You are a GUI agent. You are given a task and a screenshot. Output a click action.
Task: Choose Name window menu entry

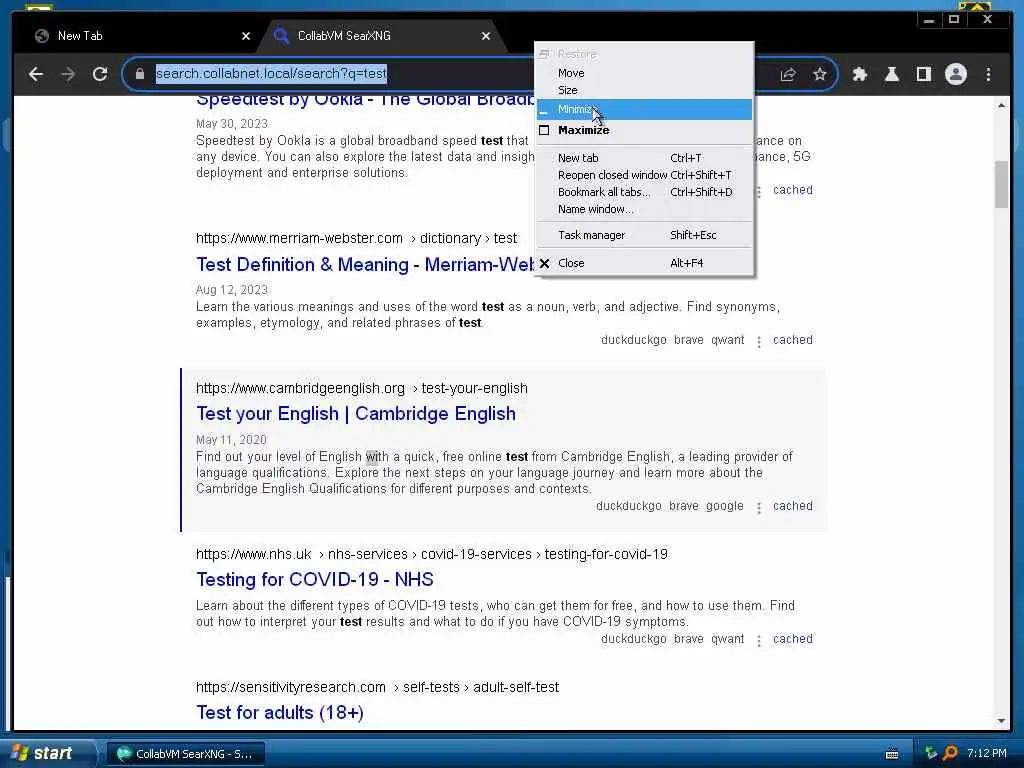coord(644,209)
